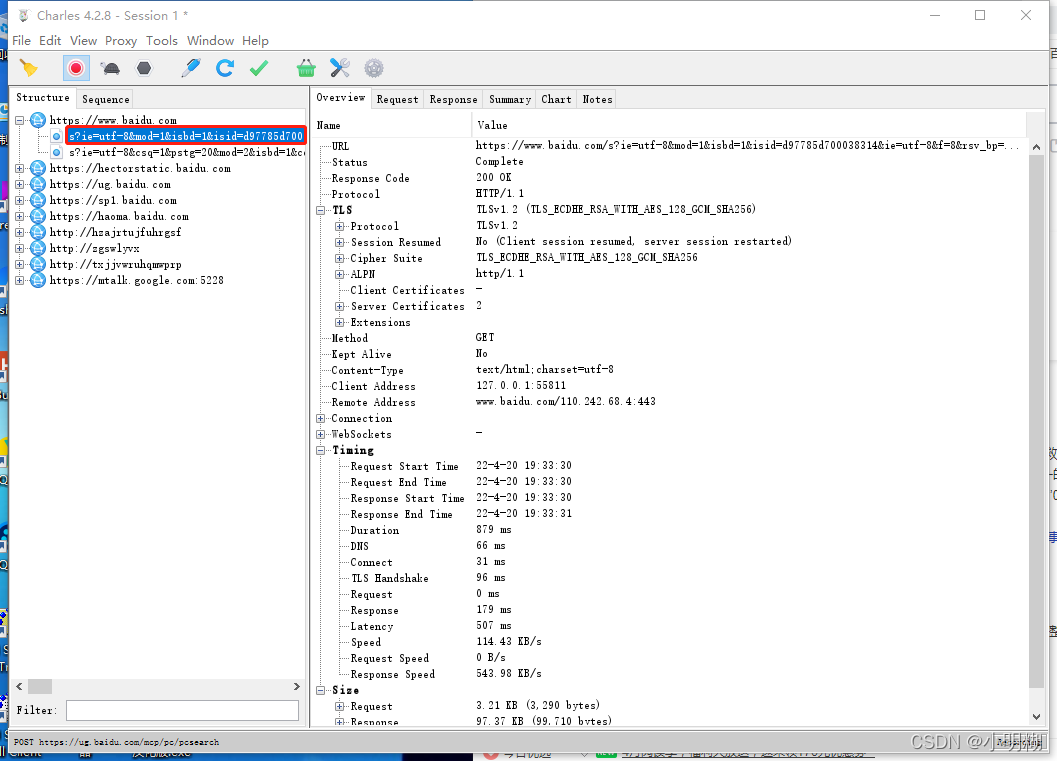Collapse the Size section
The height and width of the screenshot is (761, 1057).
coord(321,690)
